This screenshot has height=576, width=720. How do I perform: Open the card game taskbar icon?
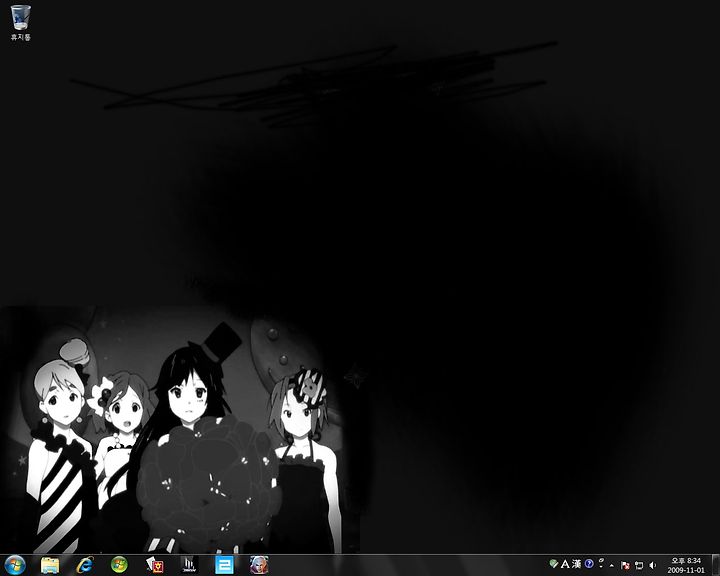tap(155, 565)
